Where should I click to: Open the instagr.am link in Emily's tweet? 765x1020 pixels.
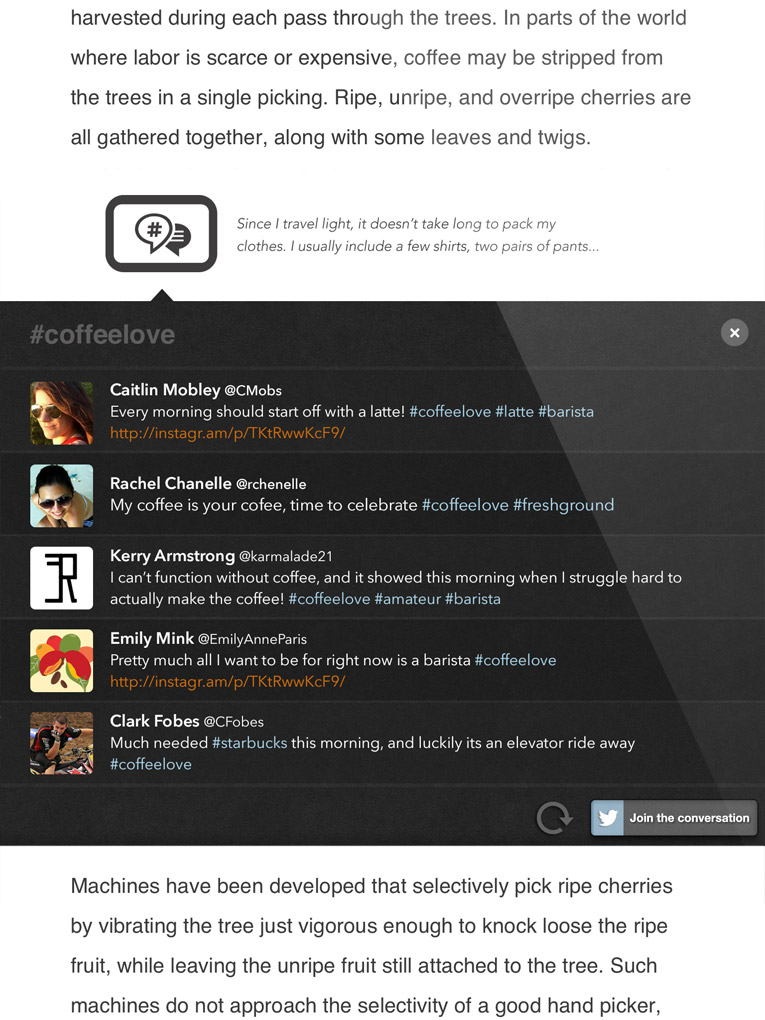click(x=228, y=681)
